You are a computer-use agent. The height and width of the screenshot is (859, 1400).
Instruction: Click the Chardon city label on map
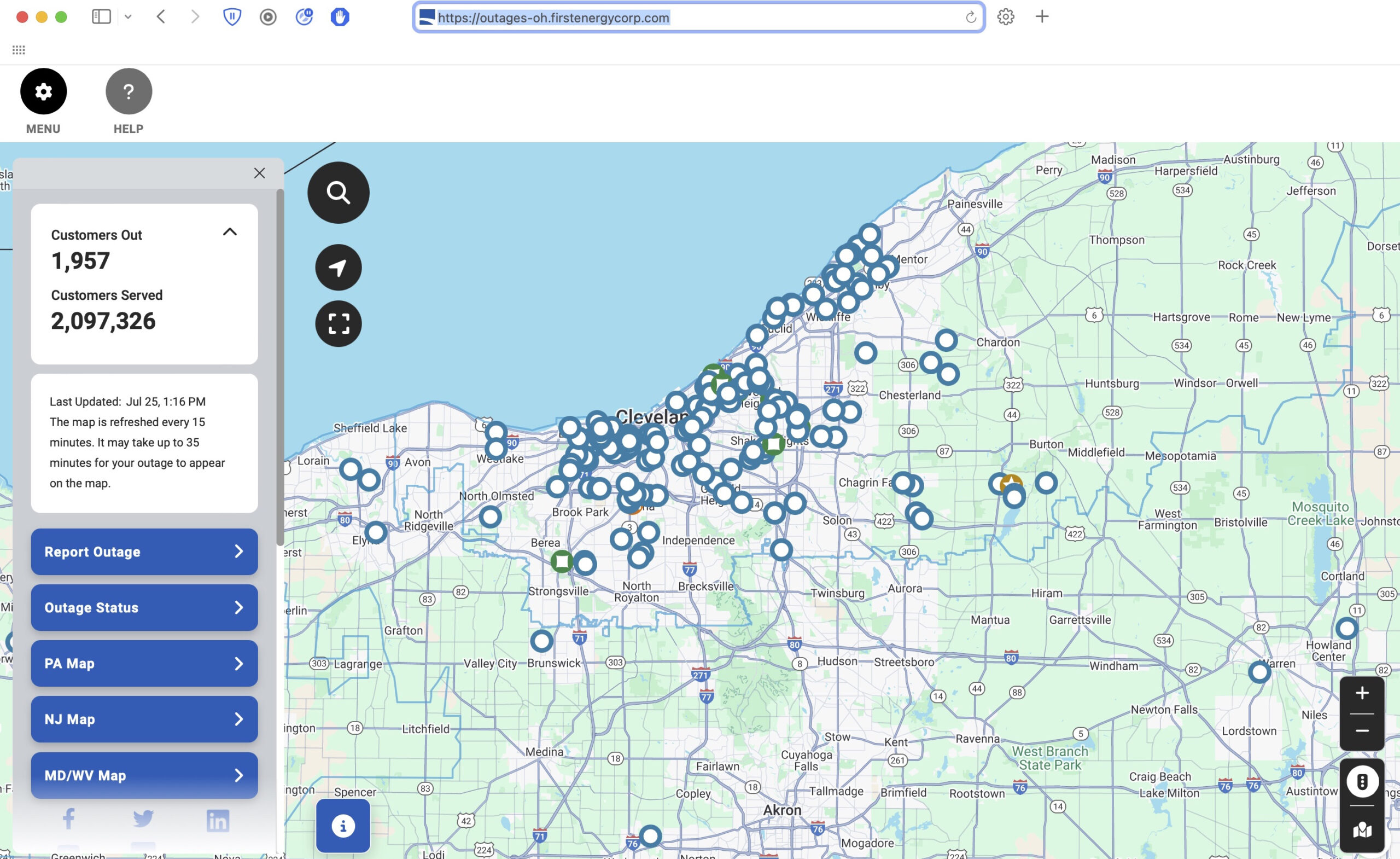[997, 343]
